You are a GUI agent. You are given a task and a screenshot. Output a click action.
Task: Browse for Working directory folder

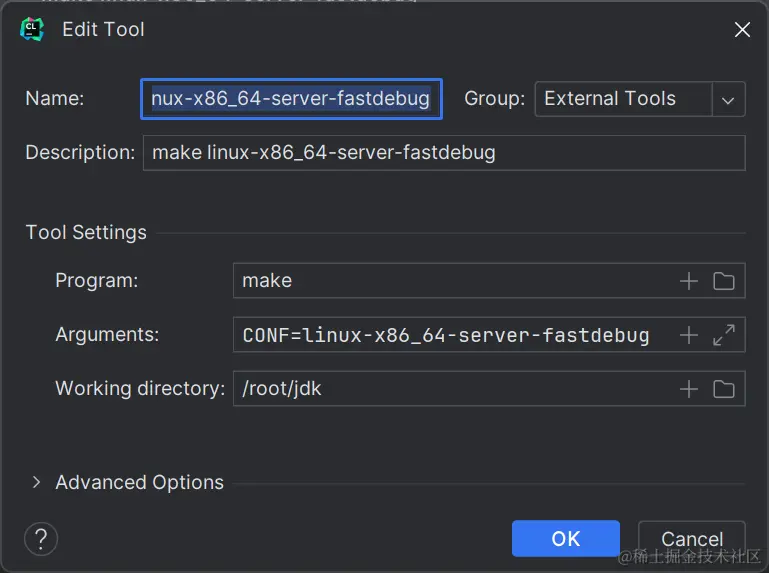click(724, 390)
